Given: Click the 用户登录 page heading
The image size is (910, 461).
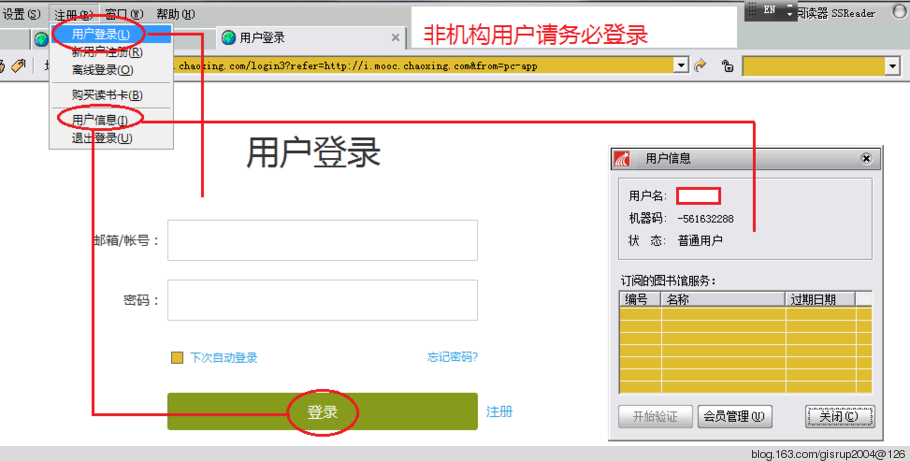Looking at the screenshot, I should tap(313, 153).
